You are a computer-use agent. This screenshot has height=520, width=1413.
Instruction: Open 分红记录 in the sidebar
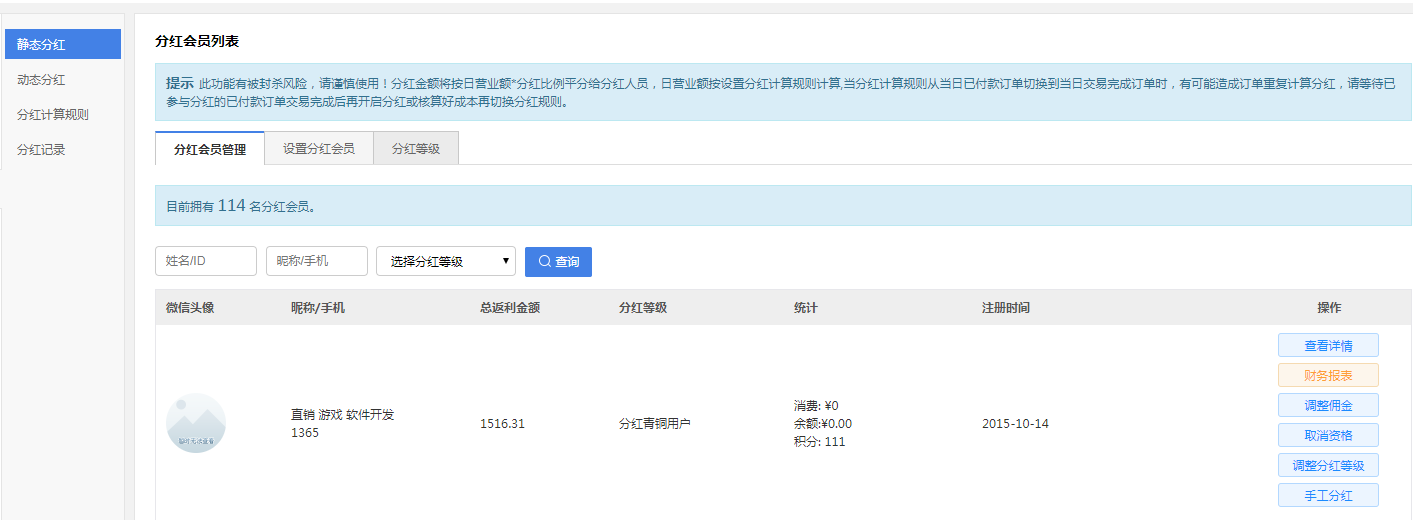click(x=62, y=149)
